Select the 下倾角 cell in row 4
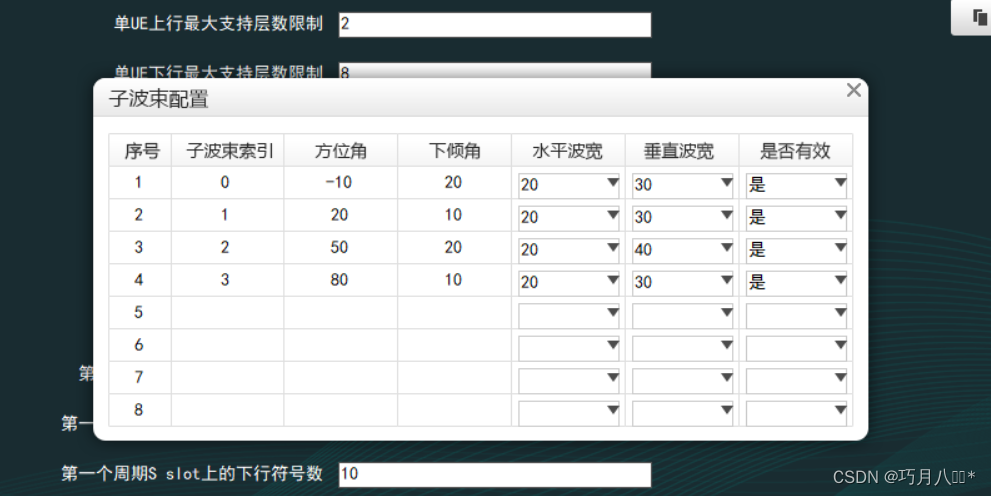 (454, 280)
